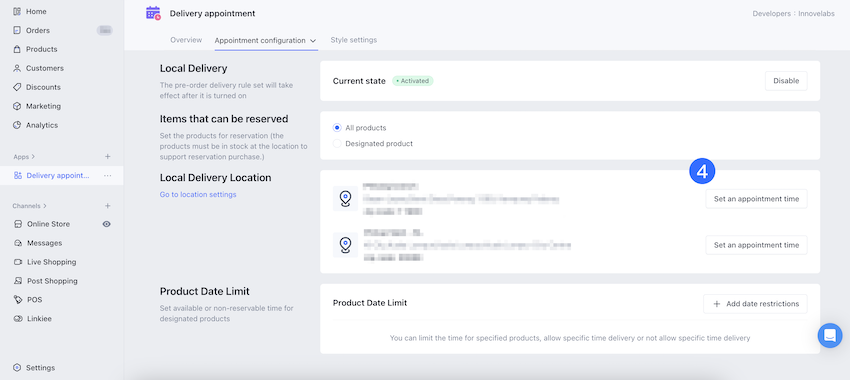
Task: Click the Local Delivery Location heading
Action: tap(216, 178)
